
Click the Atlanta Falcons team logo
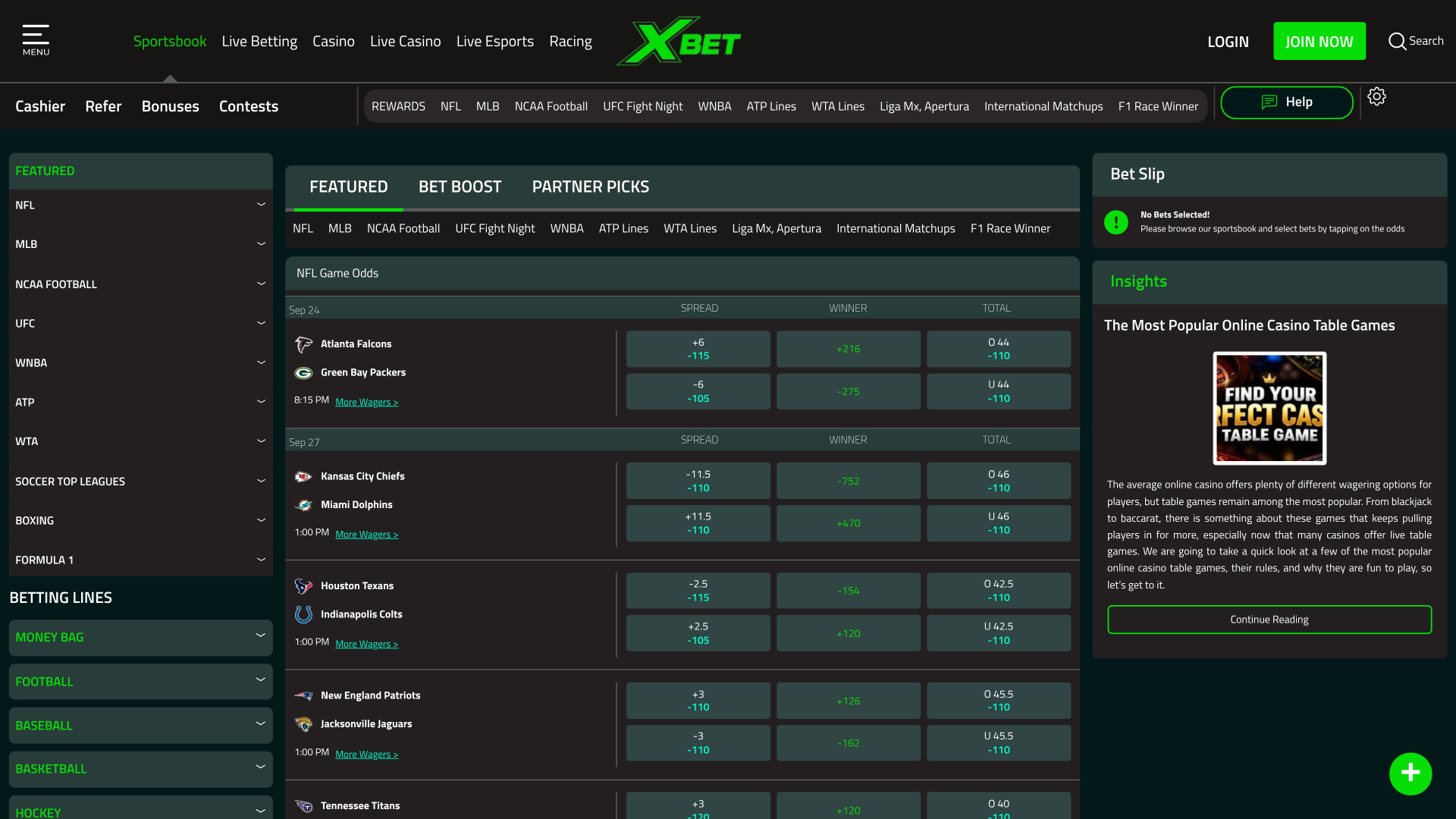pyautogui.click(x=303, y=344)
